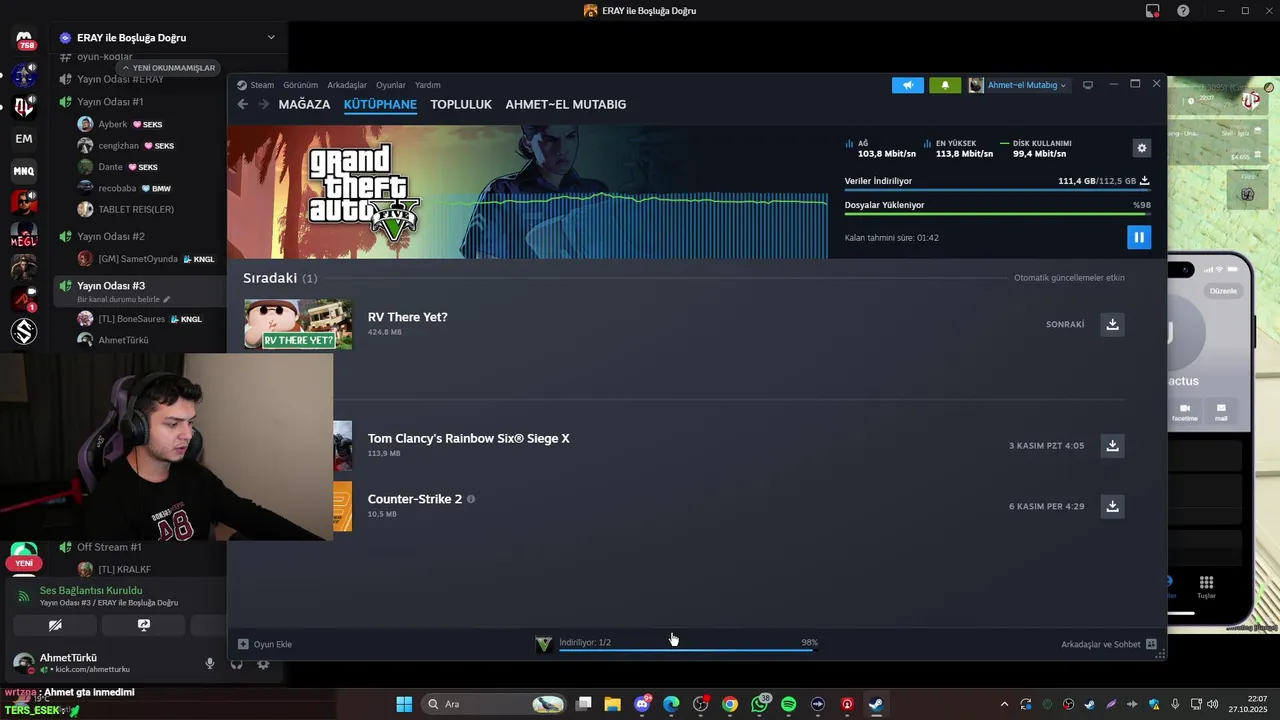
Task: Open Ahmet~el Mutabıg account dropdown
Action: (1018, 85)
